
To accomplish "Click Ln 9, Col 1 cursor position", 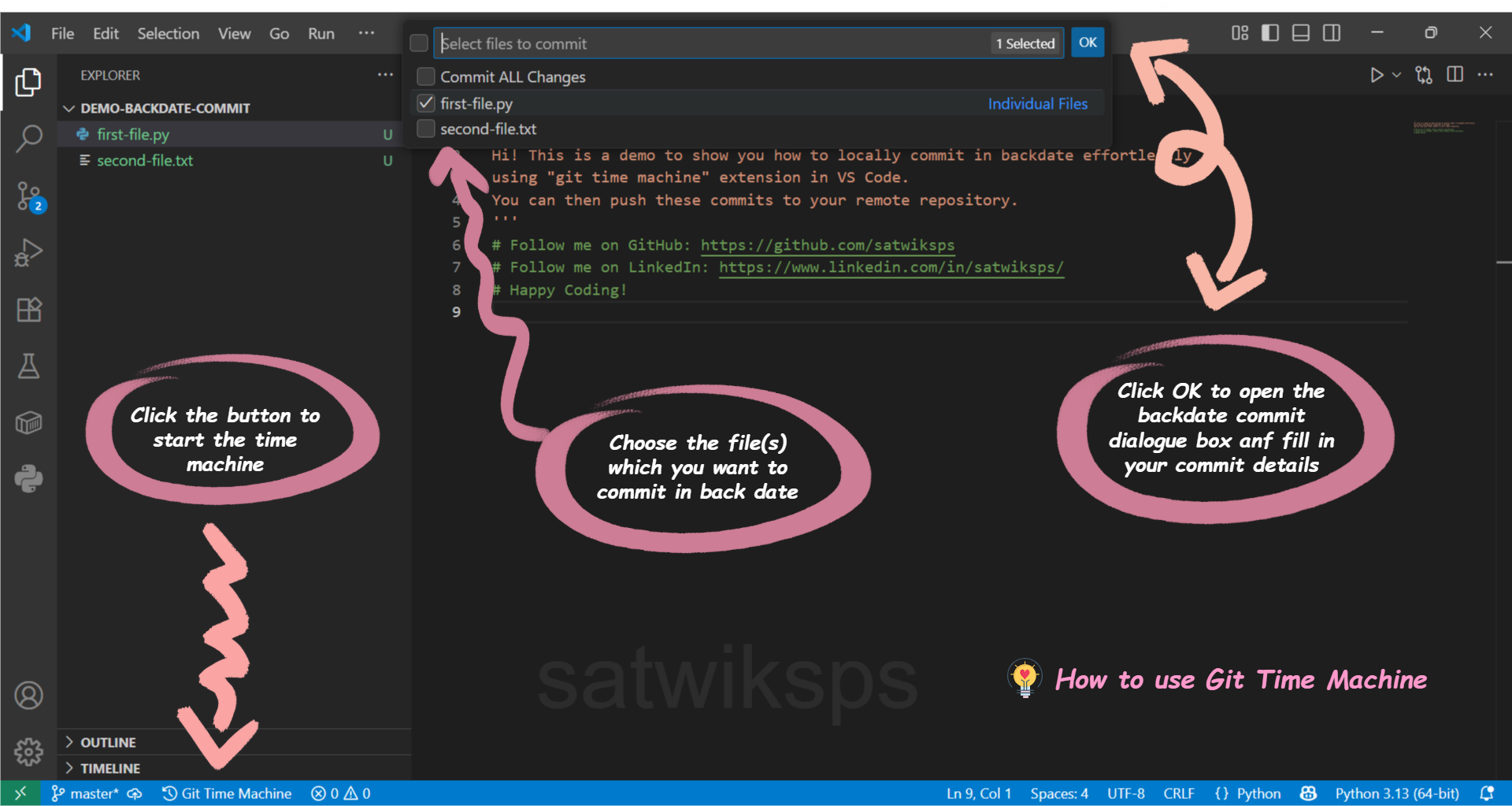I will [x=979, y=793].
